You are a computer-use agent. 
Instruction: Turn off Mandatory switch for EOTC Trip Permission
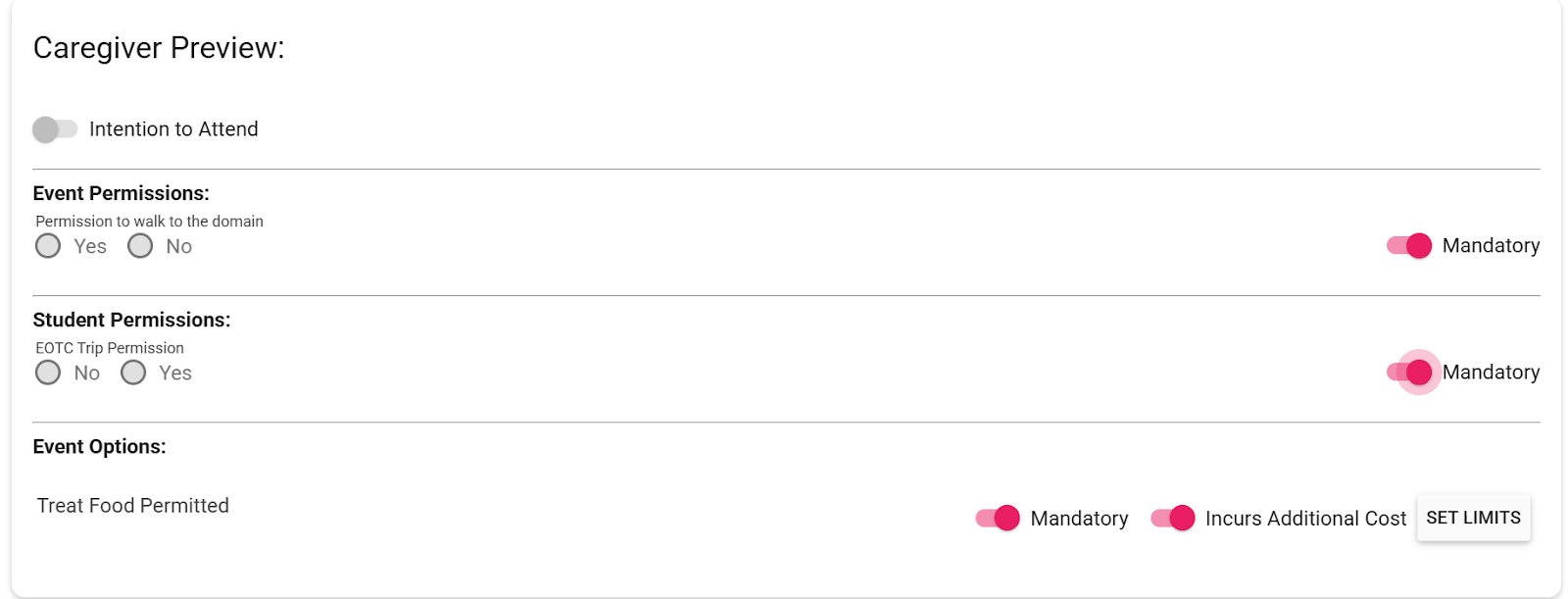point(1409,373)
